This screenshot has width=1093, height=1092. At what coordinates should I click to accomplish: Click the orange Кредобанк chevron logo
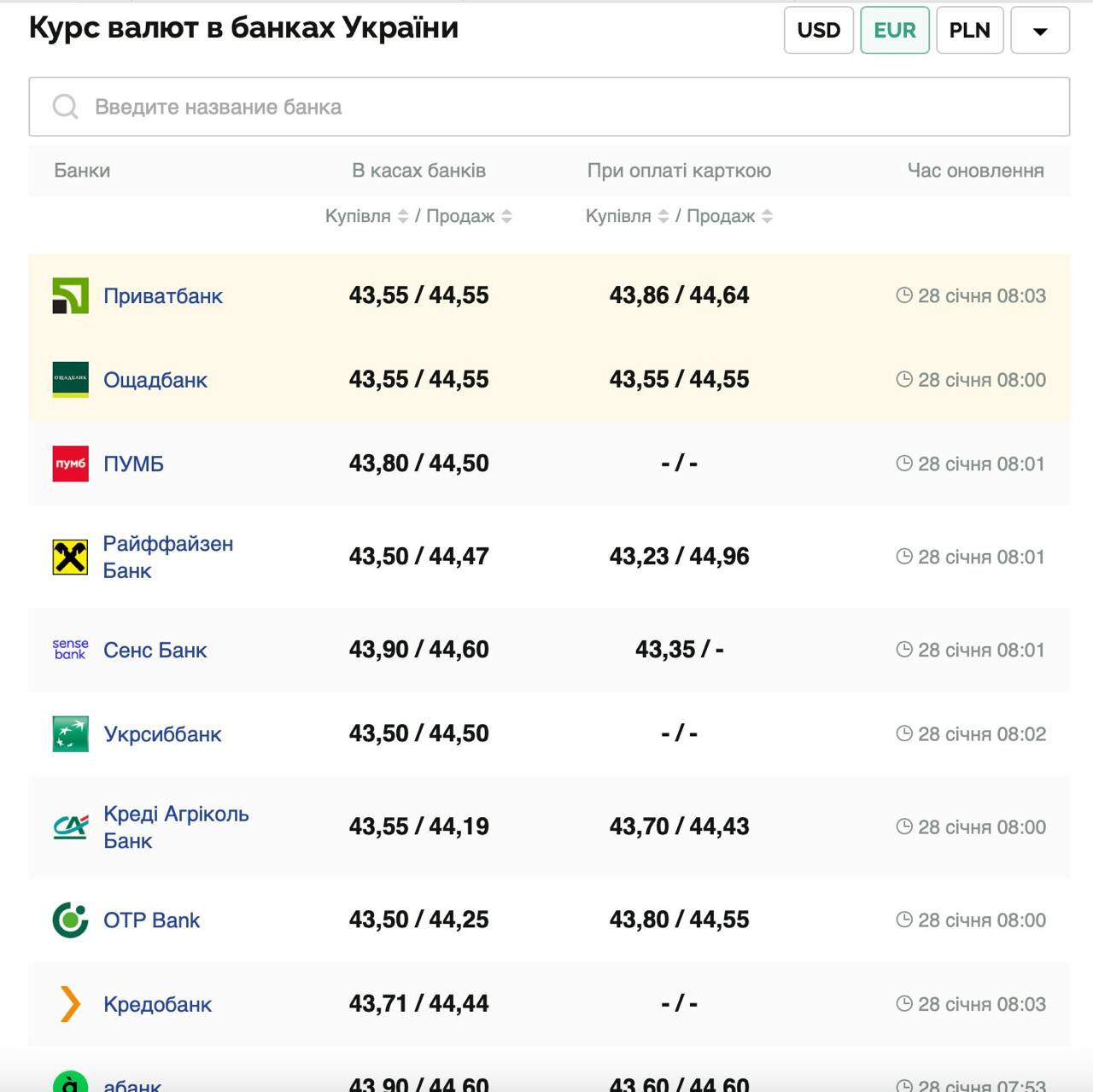(70, 1004)
